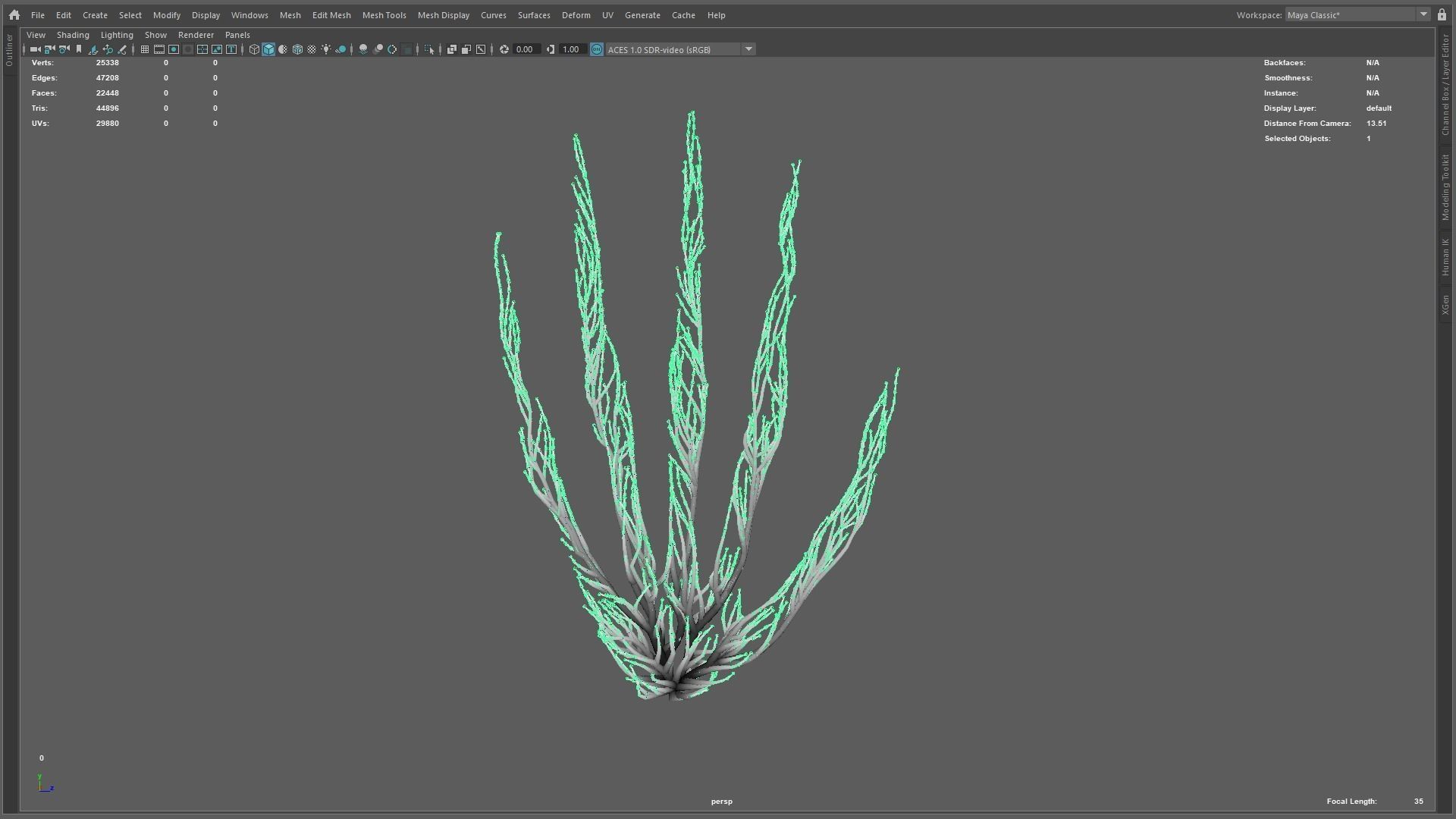
Task: Open the Modeling Toolkit side tab
Action: click(x=1445, y=187)
